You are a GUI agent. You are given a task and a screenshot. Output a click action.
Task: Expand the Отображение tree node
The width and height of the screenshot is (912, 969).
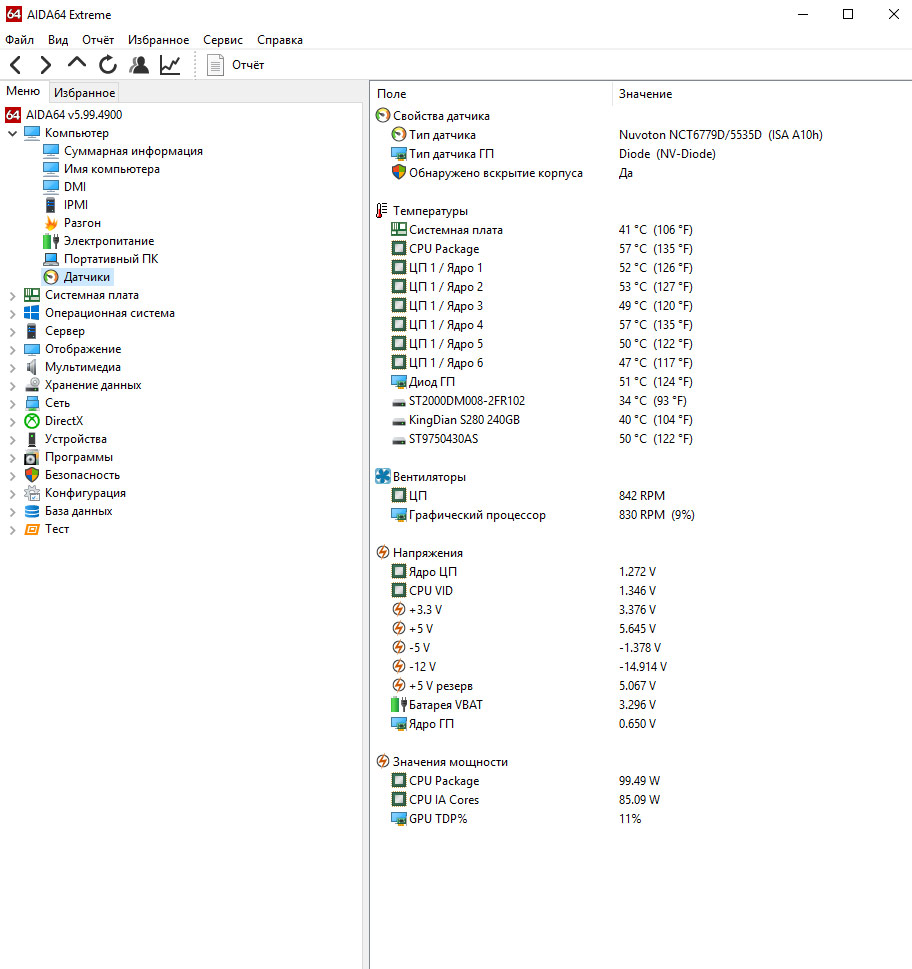12,350
